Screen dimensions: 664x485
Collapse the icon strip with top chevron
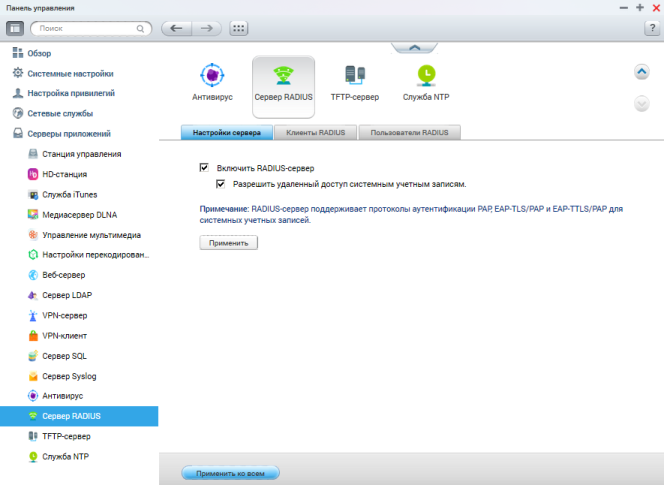coord(415,47)
